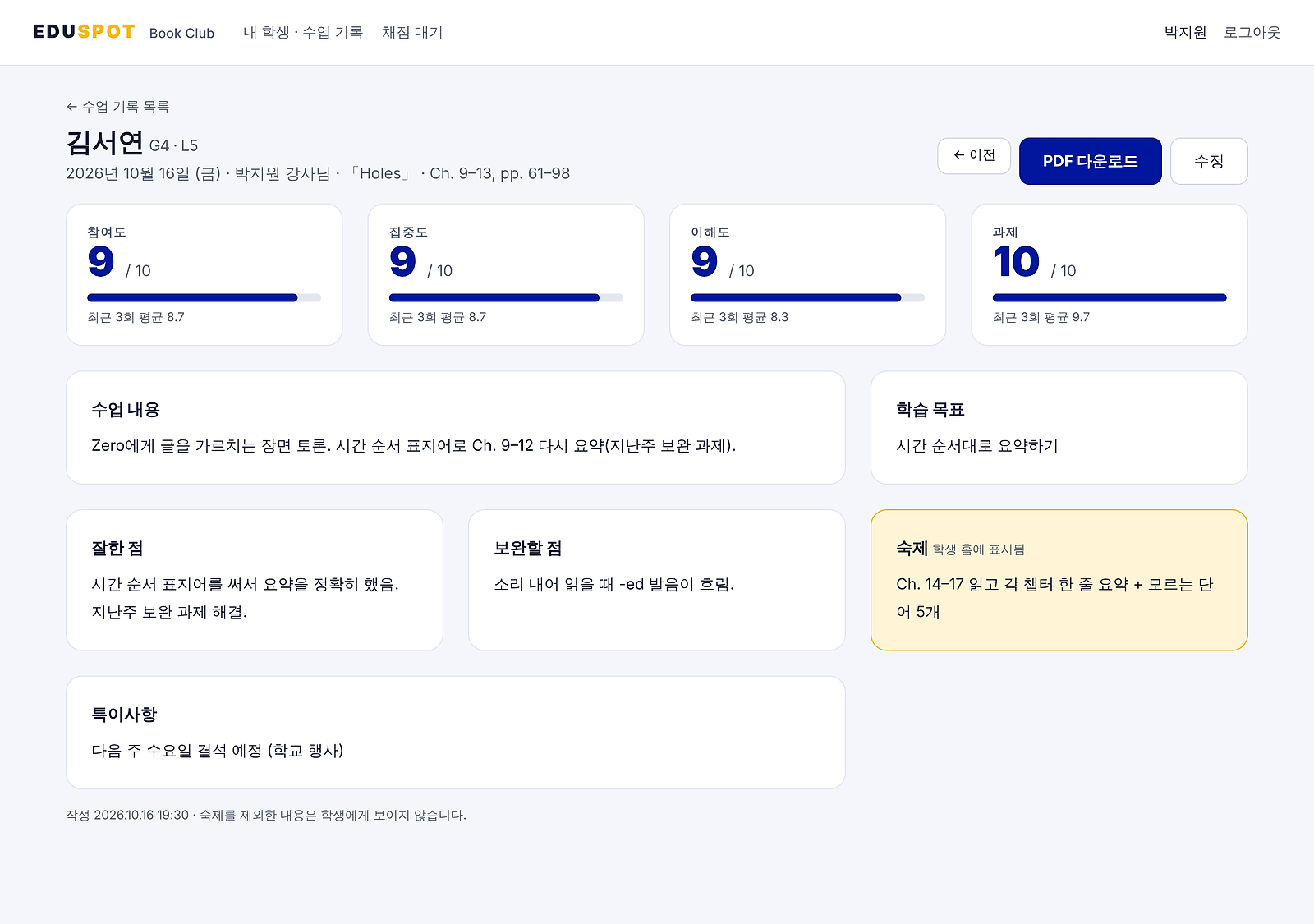Click the 과제 score 10
1314x924 pixels.
point(1016,262)
